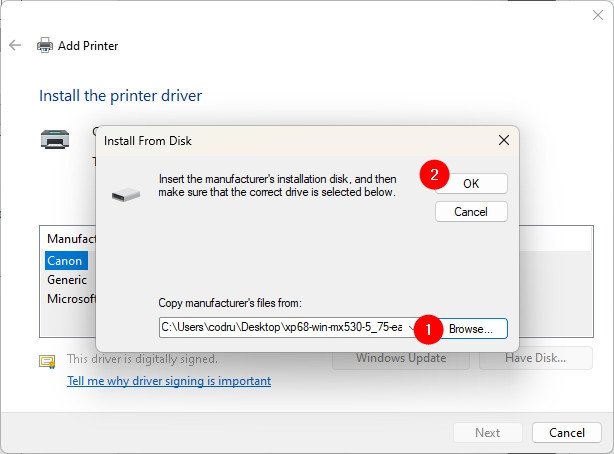614x454 pixels.
Task: Close the Install From Disk dialog
Action: click(x=502, y=141)
